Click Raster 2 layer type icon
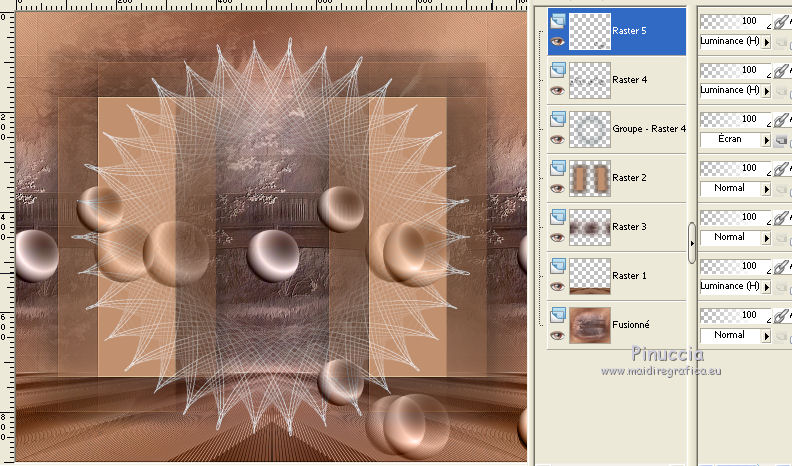The width and height of the screenshot is (792, 466). tap(558, 168)
